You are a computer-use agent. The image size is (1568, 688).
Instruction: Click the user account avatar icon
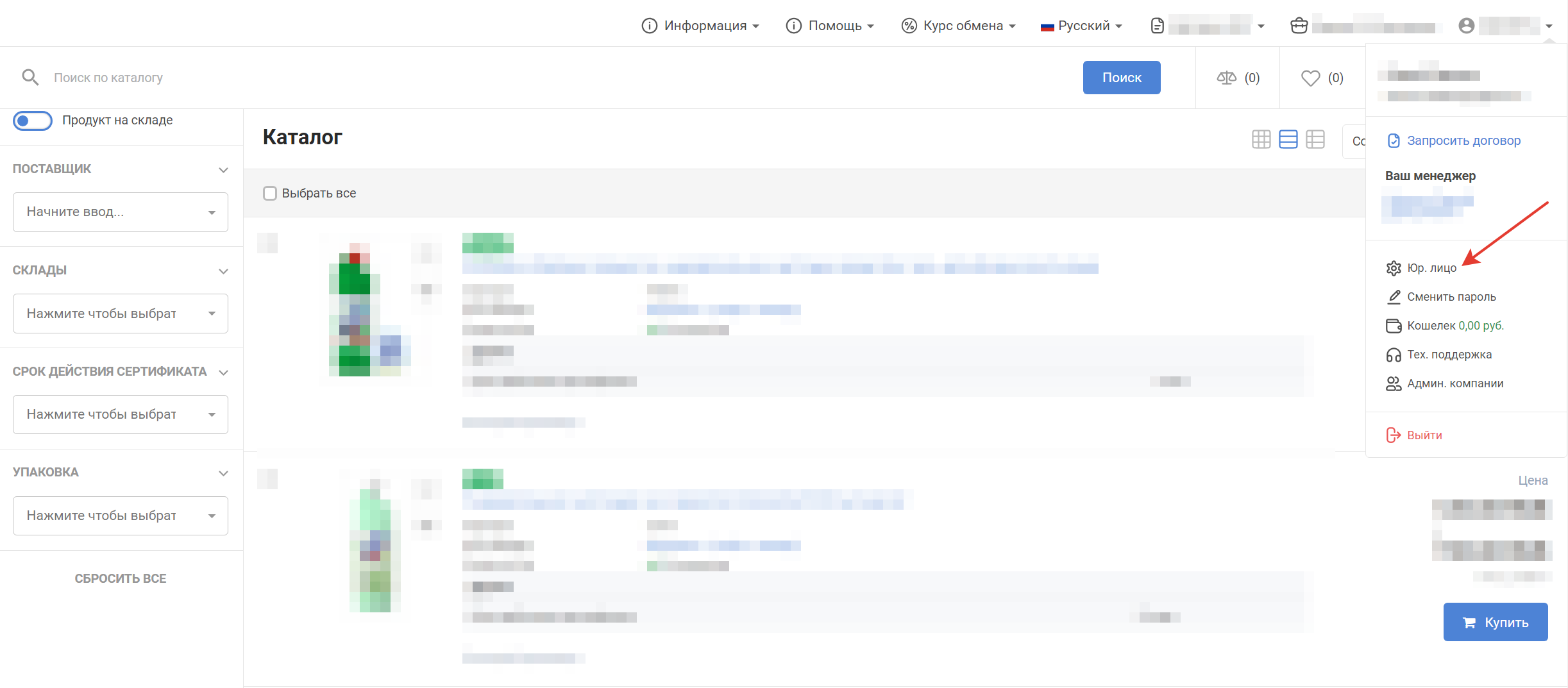[1466, 26]
